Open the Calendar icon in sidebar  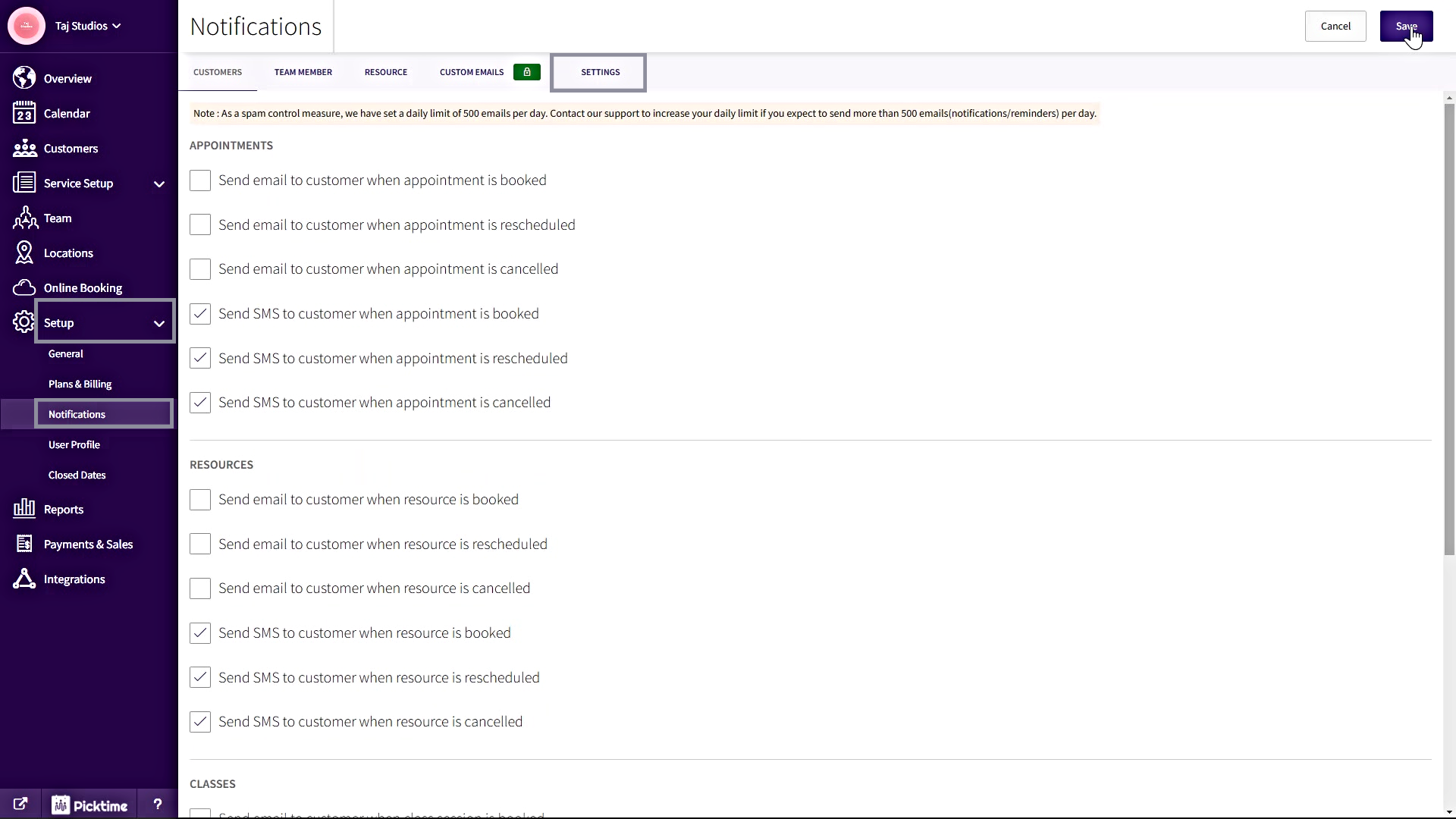[x=24, y=113]
